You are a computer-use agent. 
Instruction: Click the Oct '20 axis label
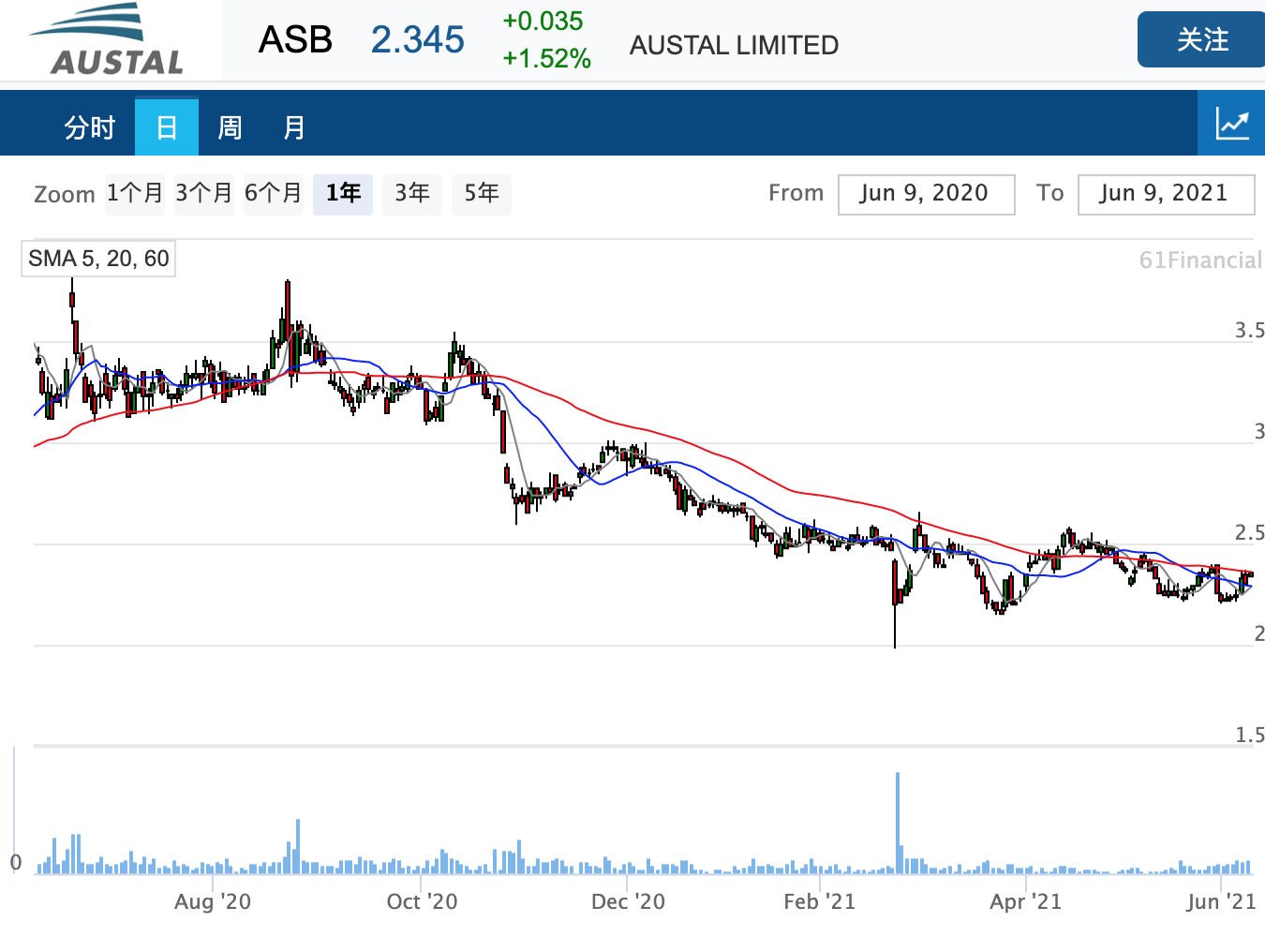click(x=422, y=901)
